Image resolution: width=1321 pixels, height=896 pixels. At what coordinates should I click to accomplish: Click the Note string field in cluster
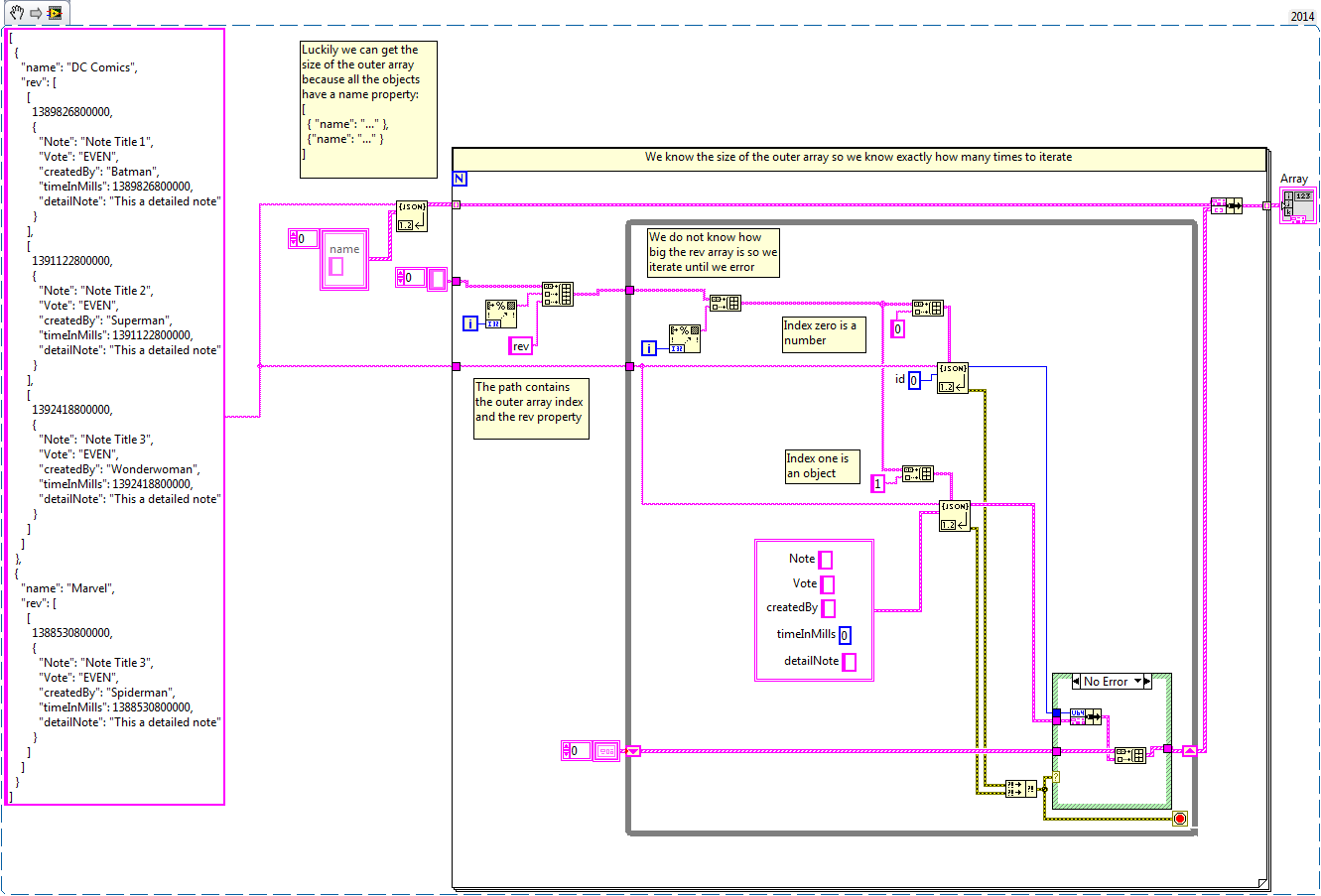pos(826,560)
